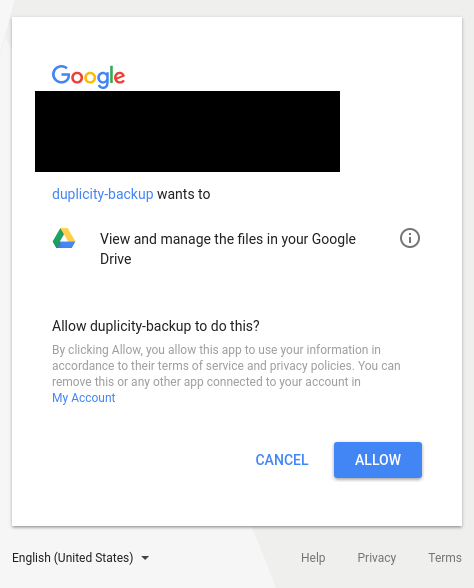This screenshot has width=474, height=588.
Task: Click the 'Allow duplicity-backup to do this?' heading
Action: pos(156,326)
